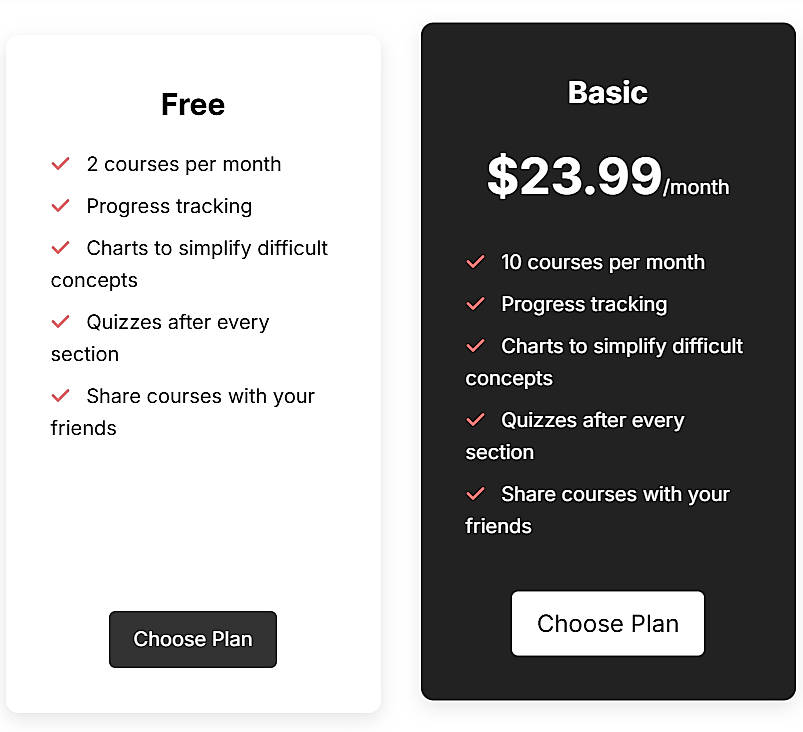Select the "Basic" plan title
The height and width of the screenshot is (732, 803).
607,91
